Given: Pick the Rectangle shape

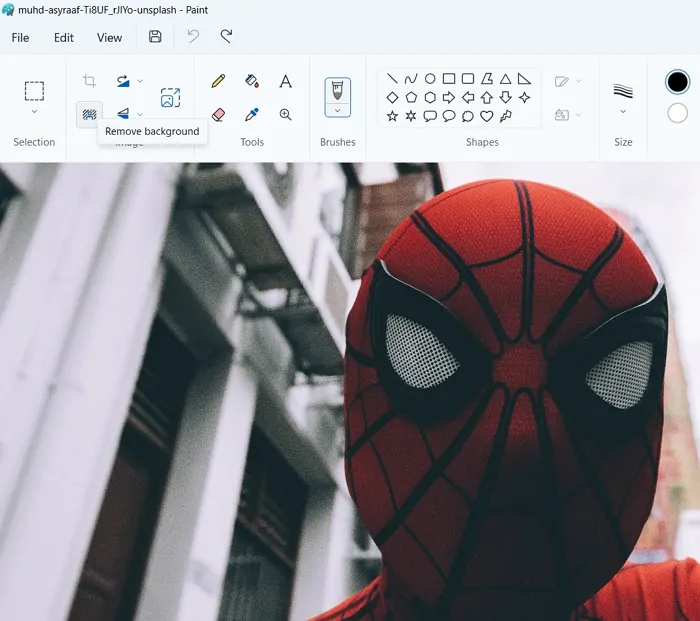Looking at the screenshot, I should coord(449,79).
